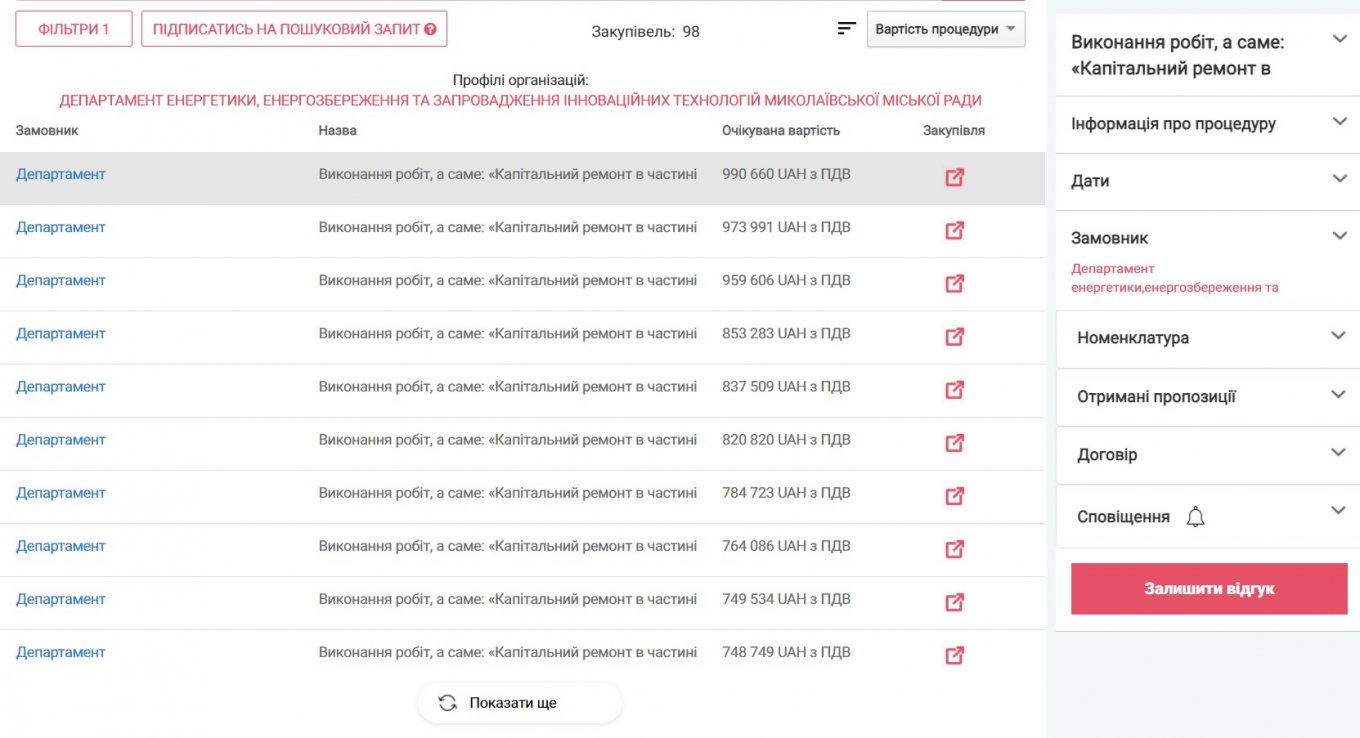Open the 748 749 UAH procurement external link icon
This screenshot has width=1360, height=738.
click(x=954, y=655)
